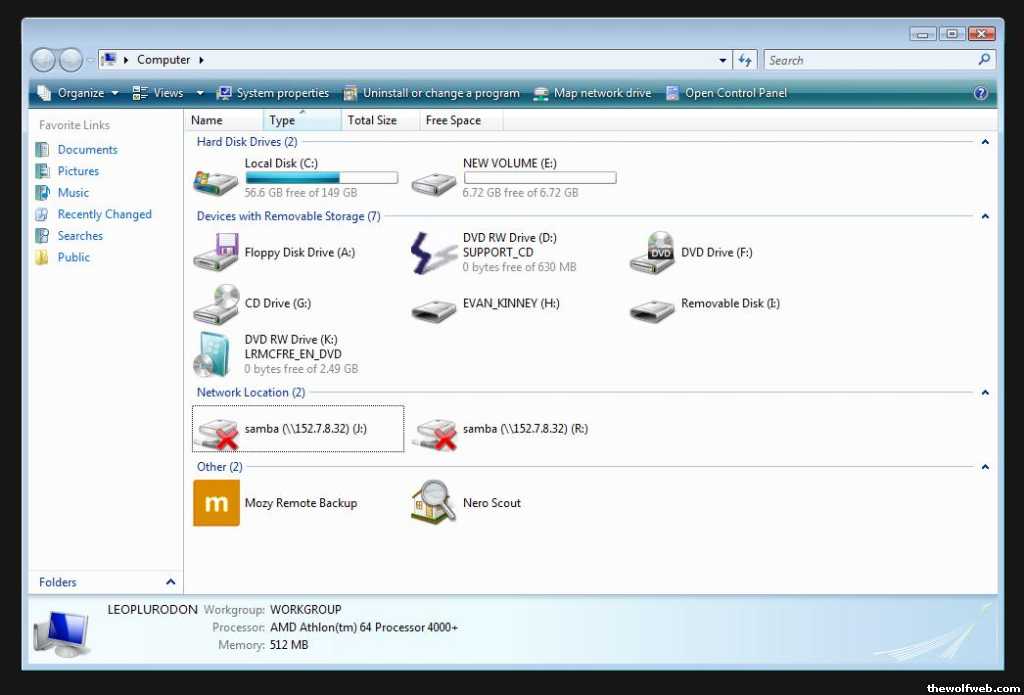
Task: Open the Mozy Remote Backup icon
Action: 216,503
